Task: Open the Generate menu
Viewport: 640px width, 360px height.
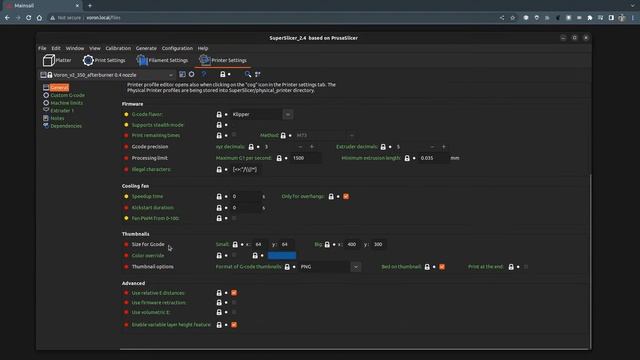Action: (x=146, y=48)
